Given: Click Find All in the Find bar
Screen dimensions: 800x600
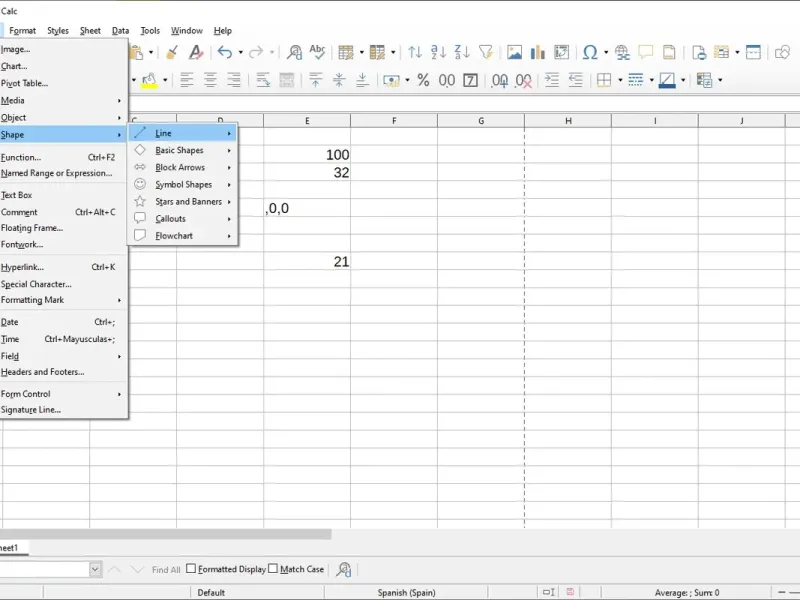Looking at the screenshot, I should [166, 569].
